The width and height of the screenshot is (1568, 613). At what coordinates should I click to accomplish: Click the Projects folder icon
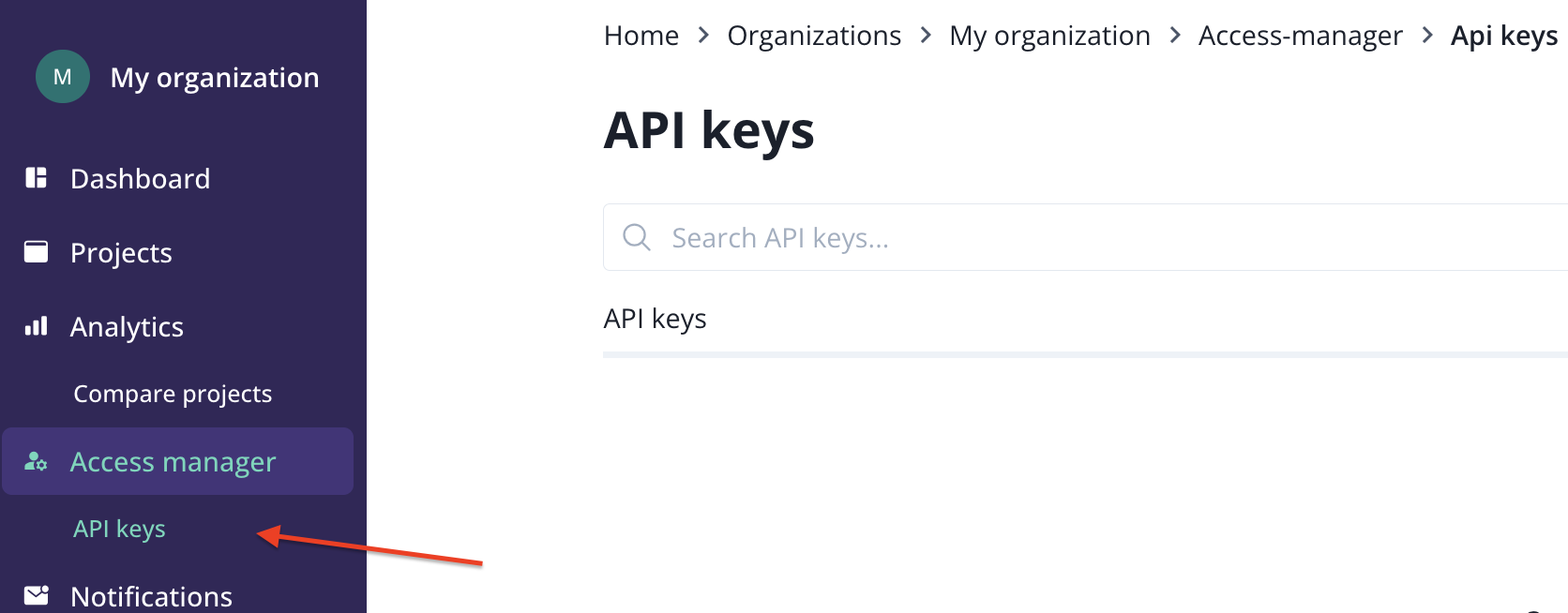(37, 252)
